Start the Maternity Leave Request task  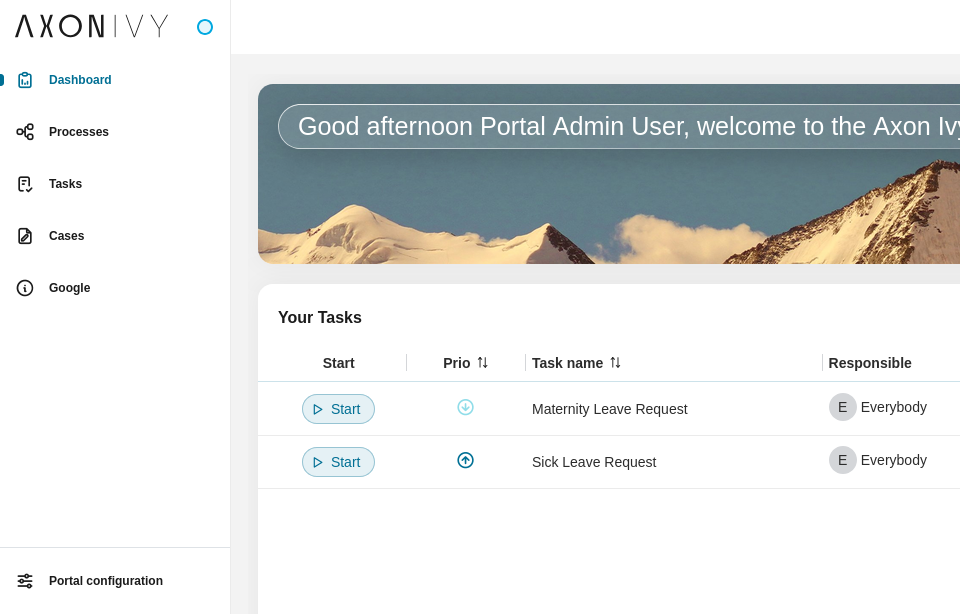coord(338,409)
